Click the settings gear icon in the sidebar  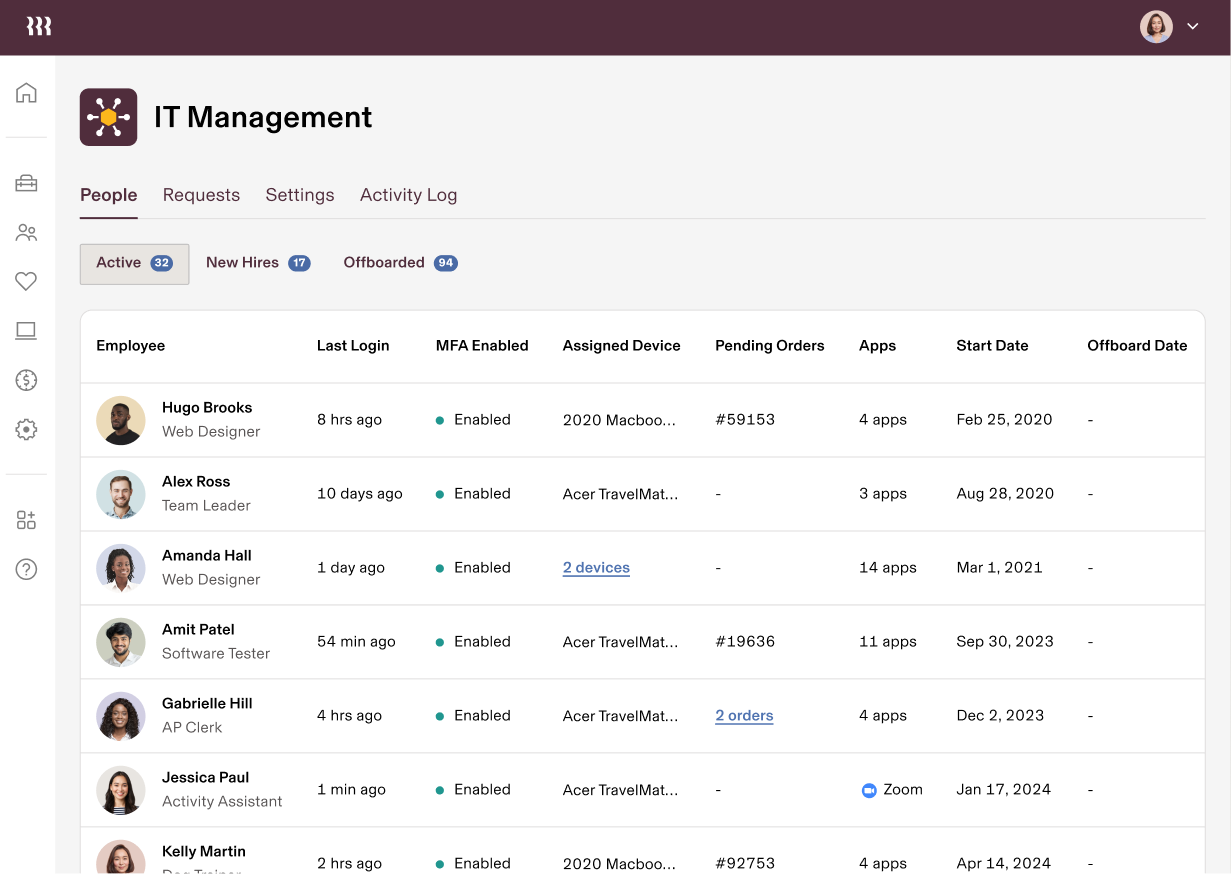pos(26,429)
